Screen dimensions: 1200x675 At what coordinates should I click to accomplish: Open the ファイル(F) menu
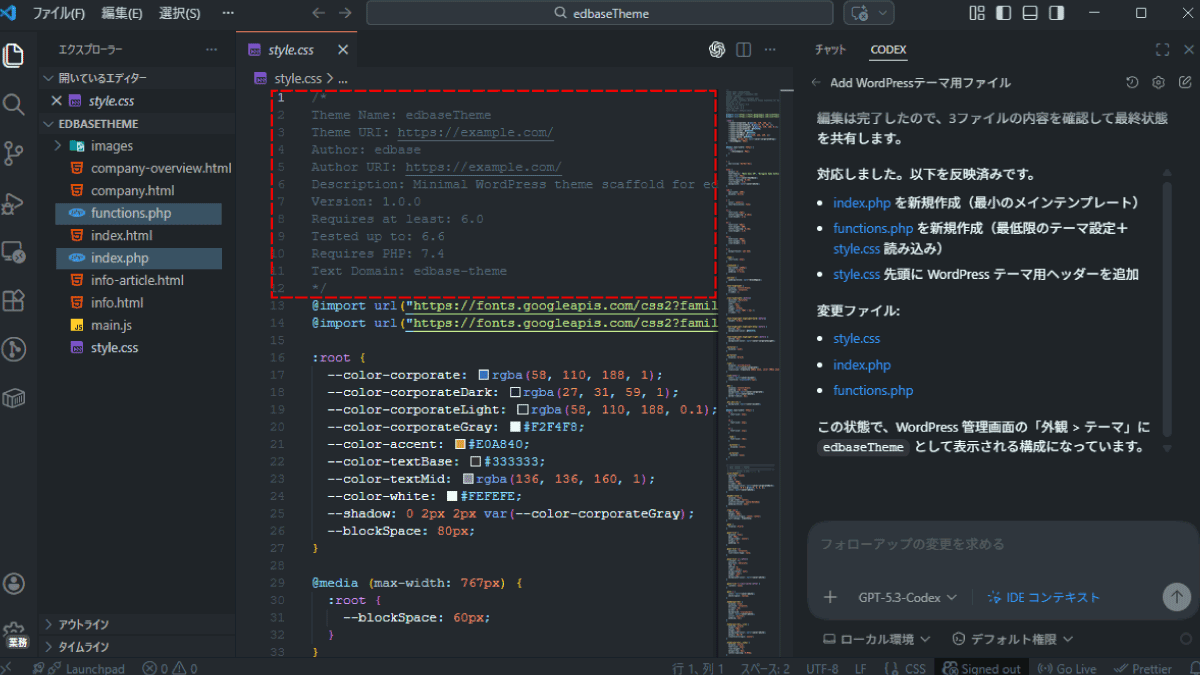point(59,14)
